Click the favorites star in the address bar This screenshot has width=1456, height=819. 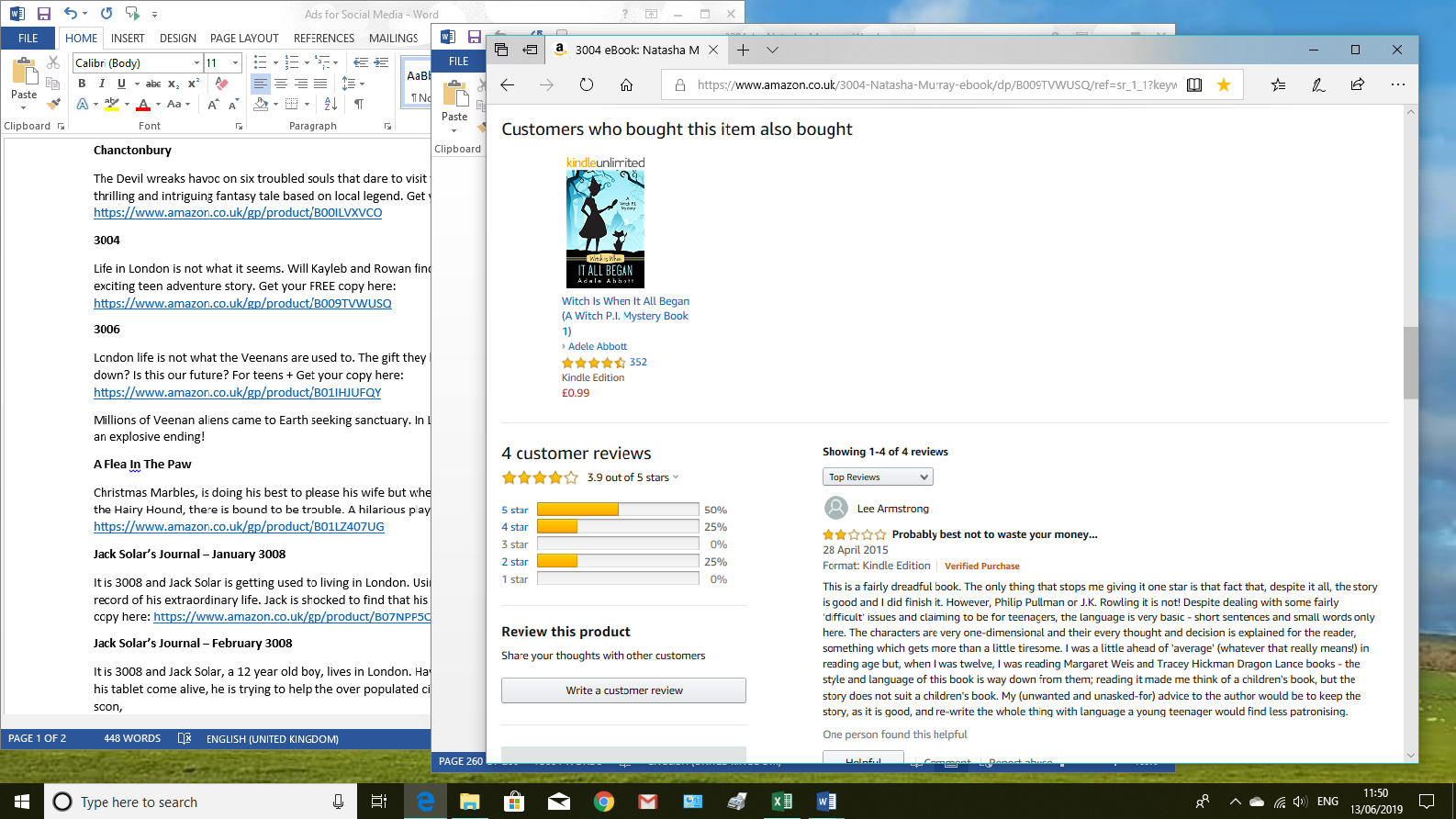[x=1224, y=85]
